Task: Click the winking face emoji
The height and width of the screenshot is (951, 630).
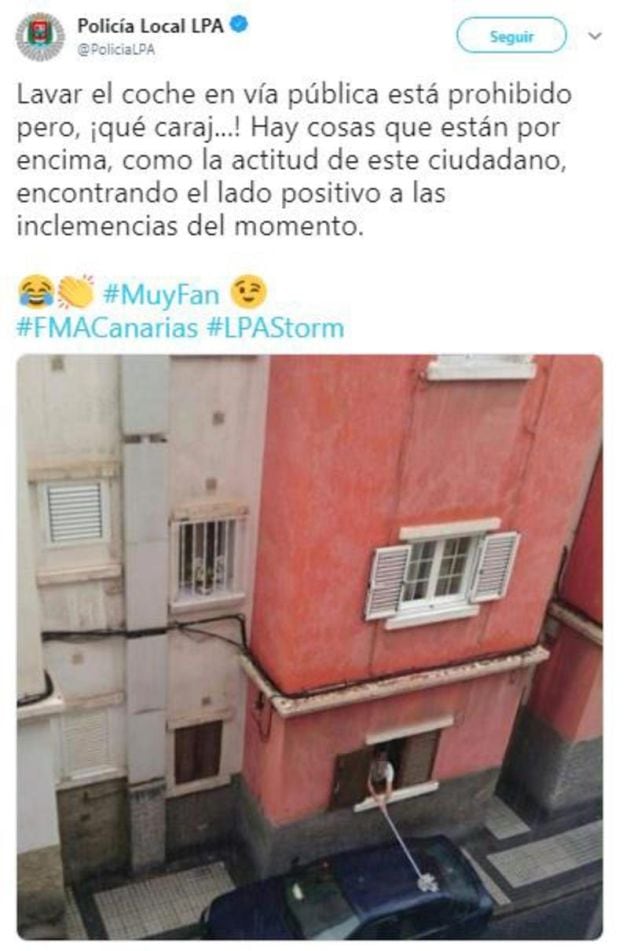Action: point(248,292)
